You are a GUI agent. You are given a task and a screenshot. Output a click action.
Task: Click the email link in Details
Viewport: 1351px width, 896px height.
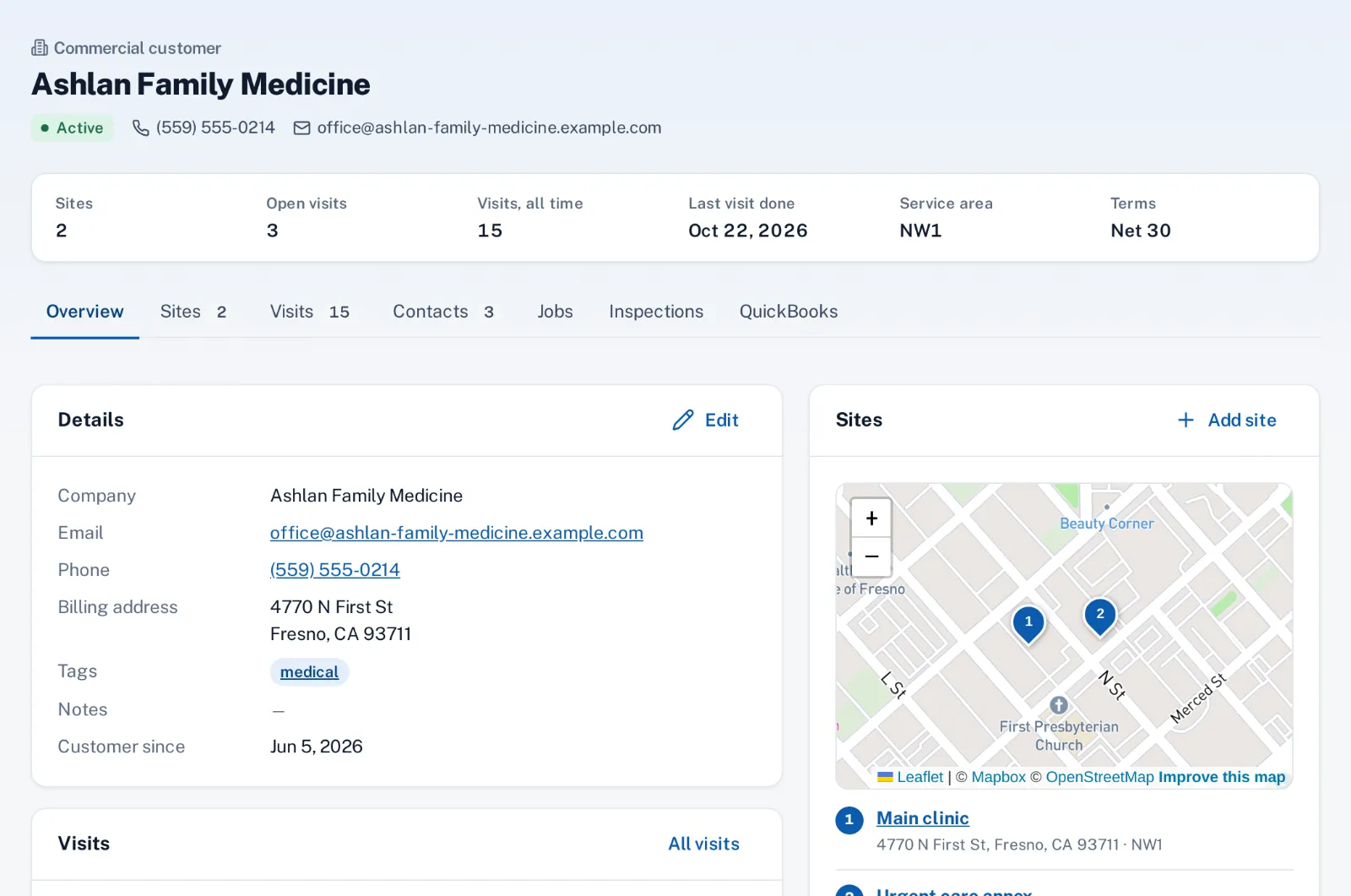pos(456,533)
